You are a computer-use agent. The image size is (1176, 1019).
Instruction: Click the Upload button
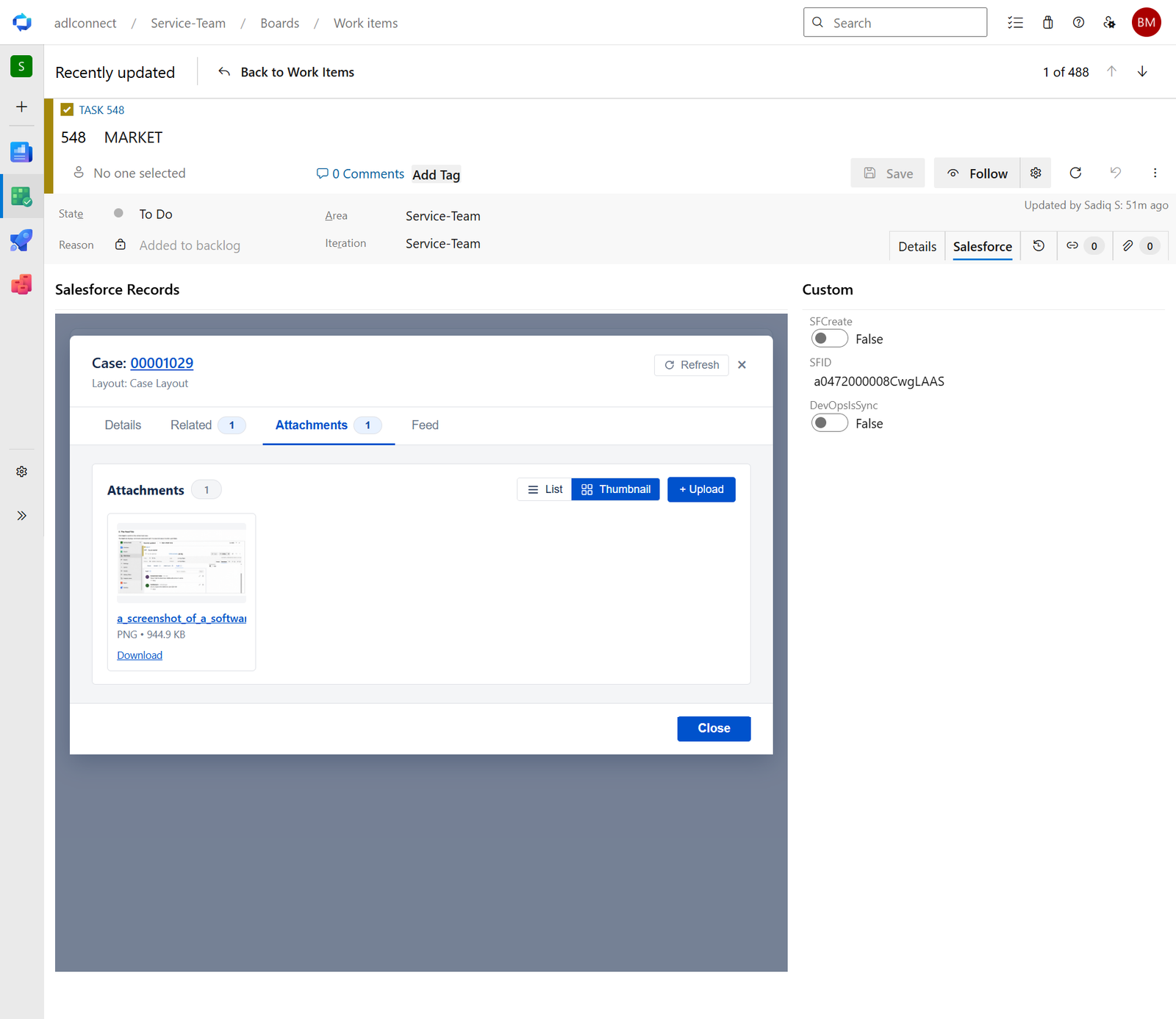pyautogui.click(x=701, y=489)
